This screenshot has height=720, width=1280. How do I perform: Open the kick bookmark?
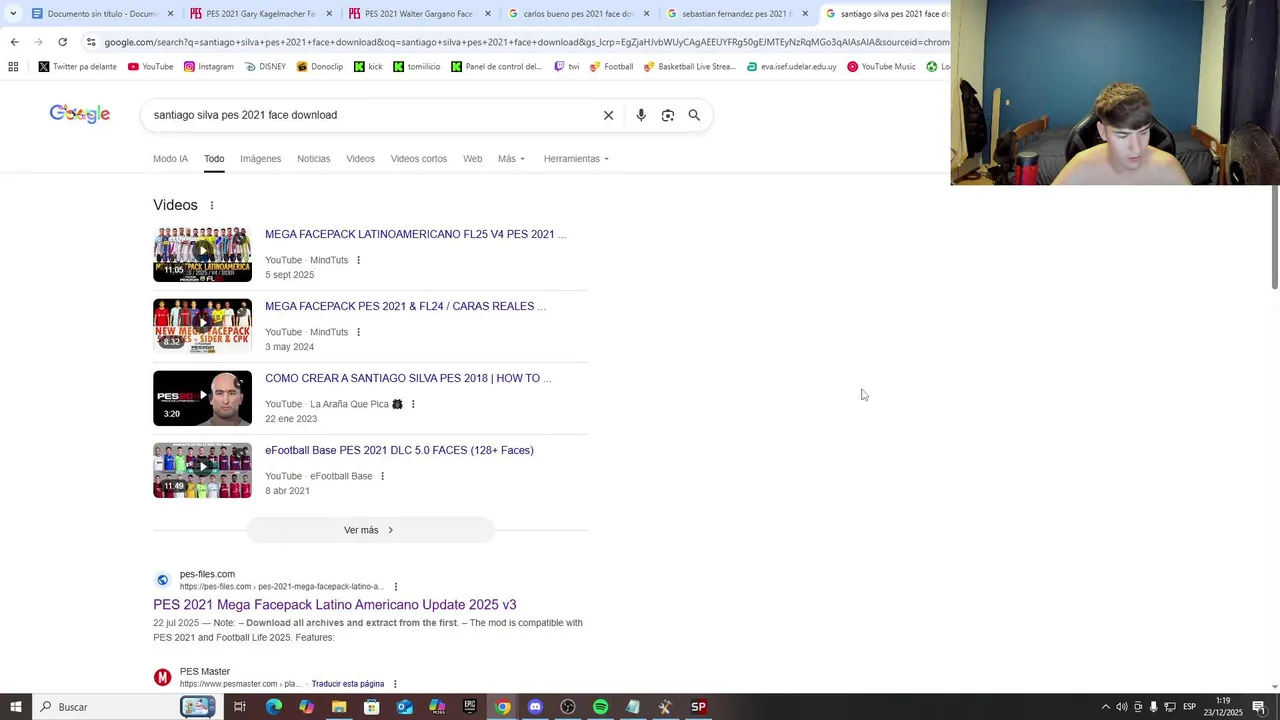368,67
